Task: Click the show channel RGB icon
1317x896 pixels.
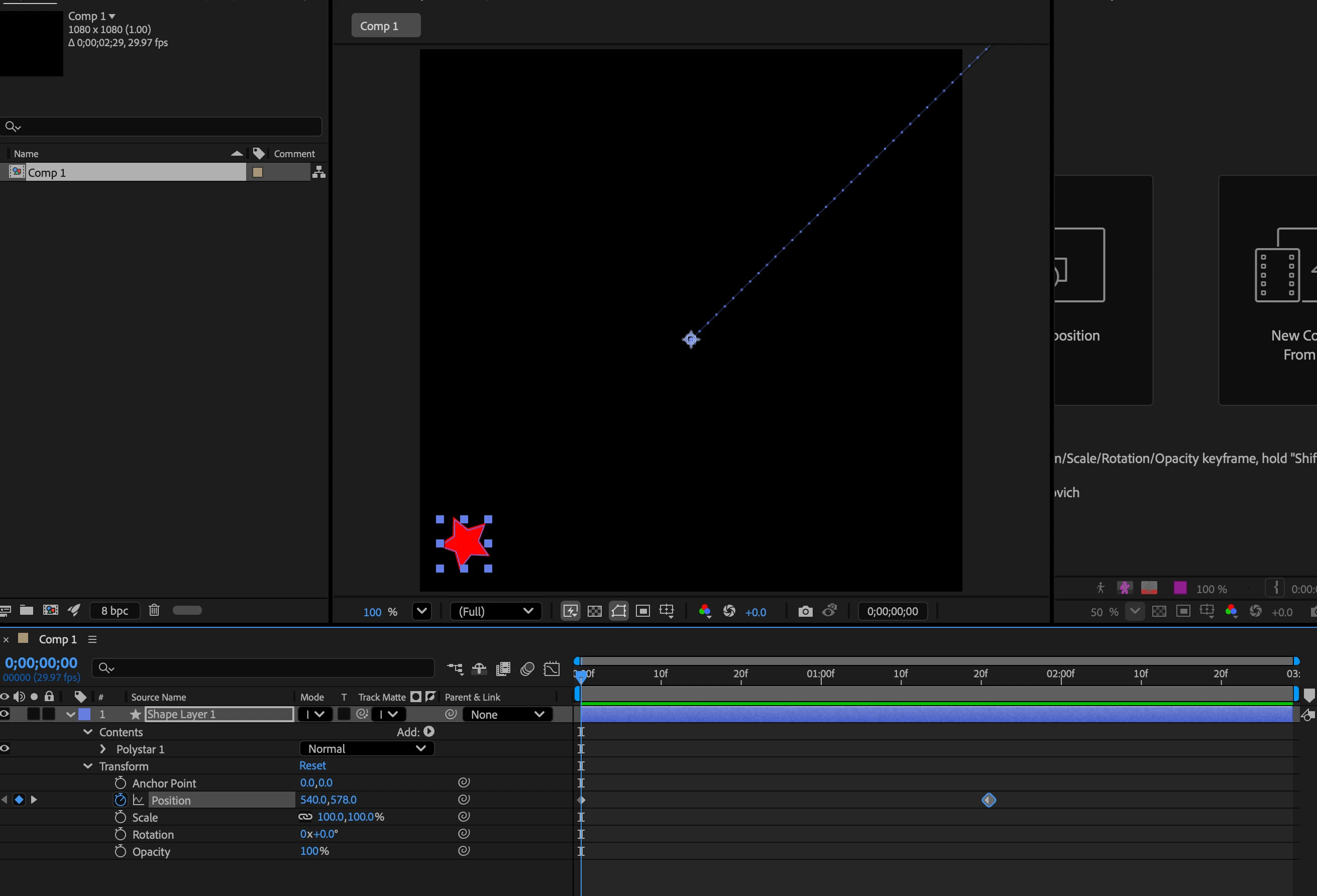Action: pos(704,612)
